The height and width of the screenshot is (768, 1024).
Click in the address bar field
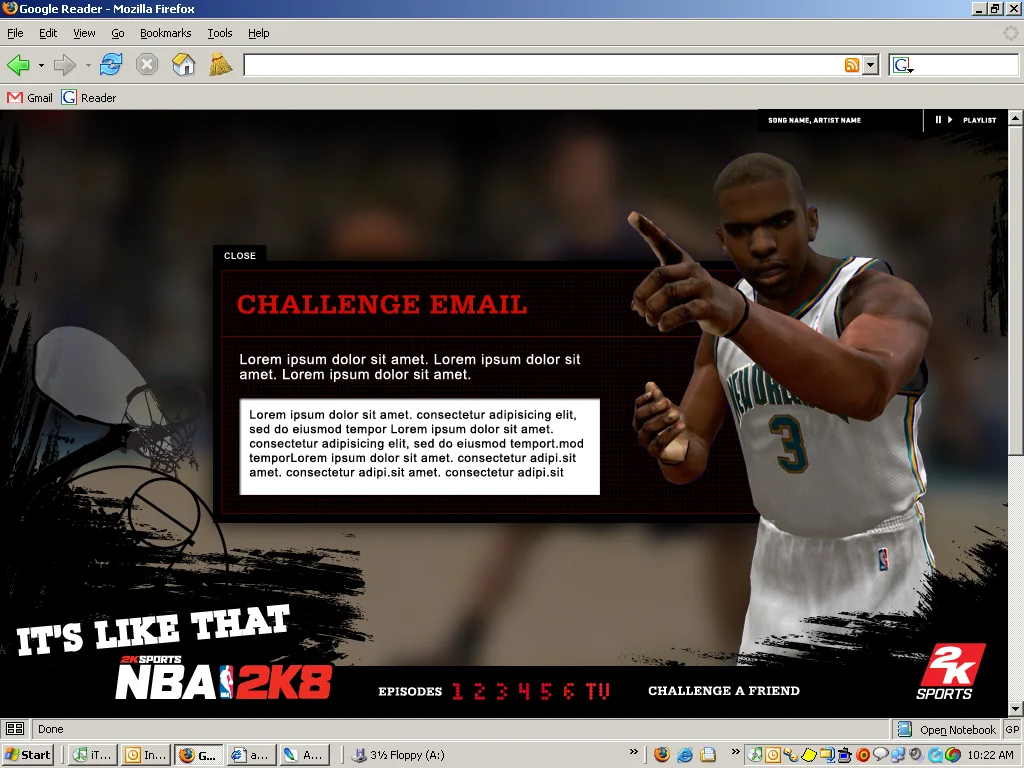[x=543, y=65]
